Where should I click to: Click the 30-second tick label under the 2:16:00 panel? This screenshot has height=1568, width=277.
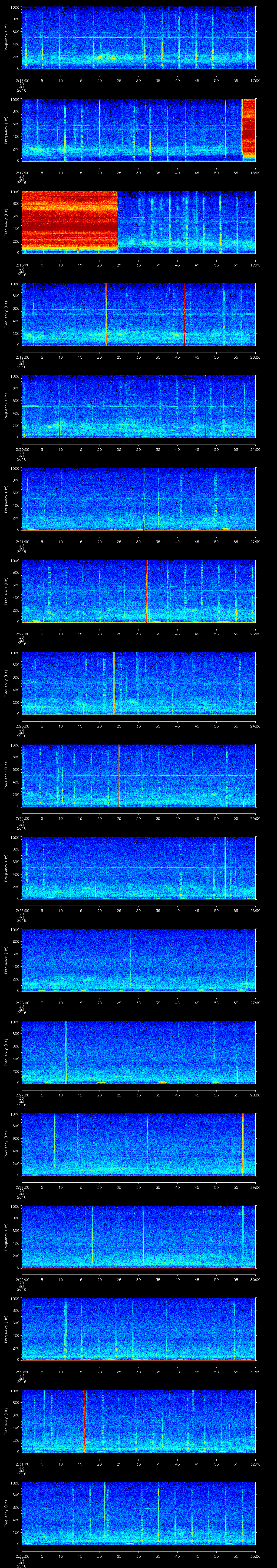point(138,80)
